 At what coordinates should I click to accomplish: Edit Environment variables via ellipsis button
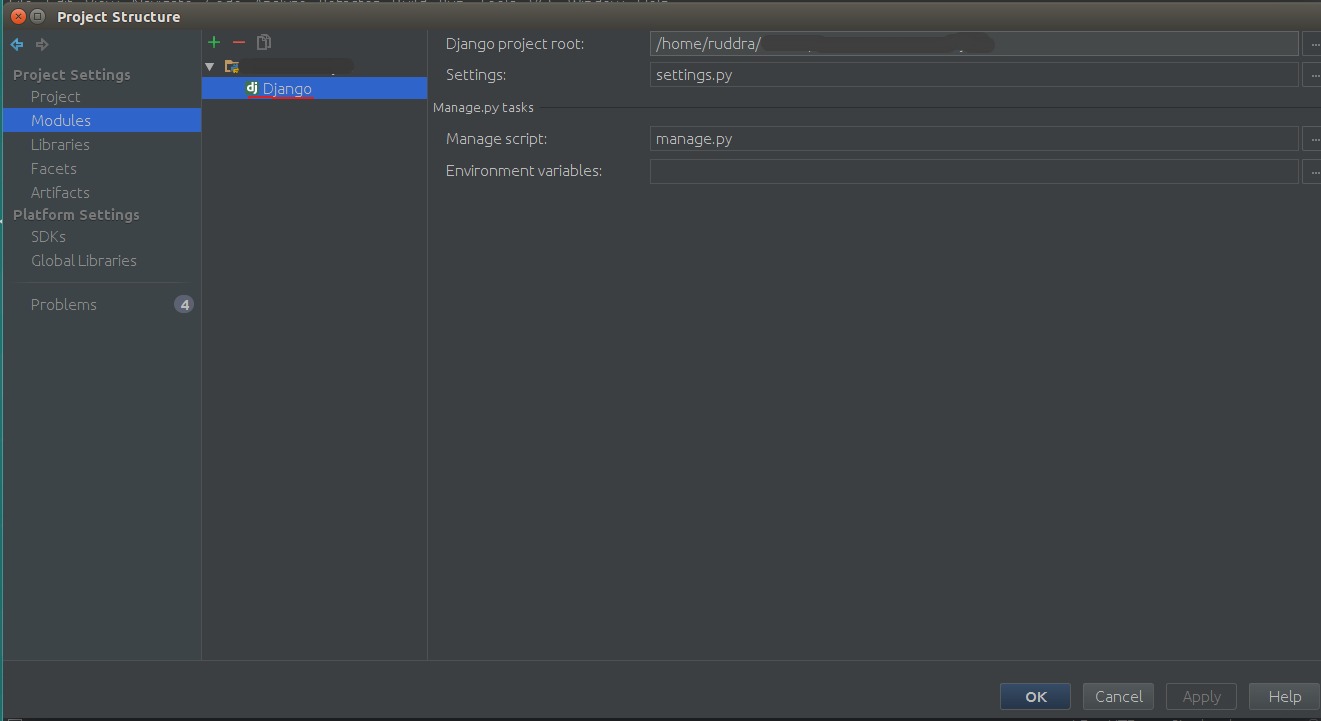(x=1312, y=171)
